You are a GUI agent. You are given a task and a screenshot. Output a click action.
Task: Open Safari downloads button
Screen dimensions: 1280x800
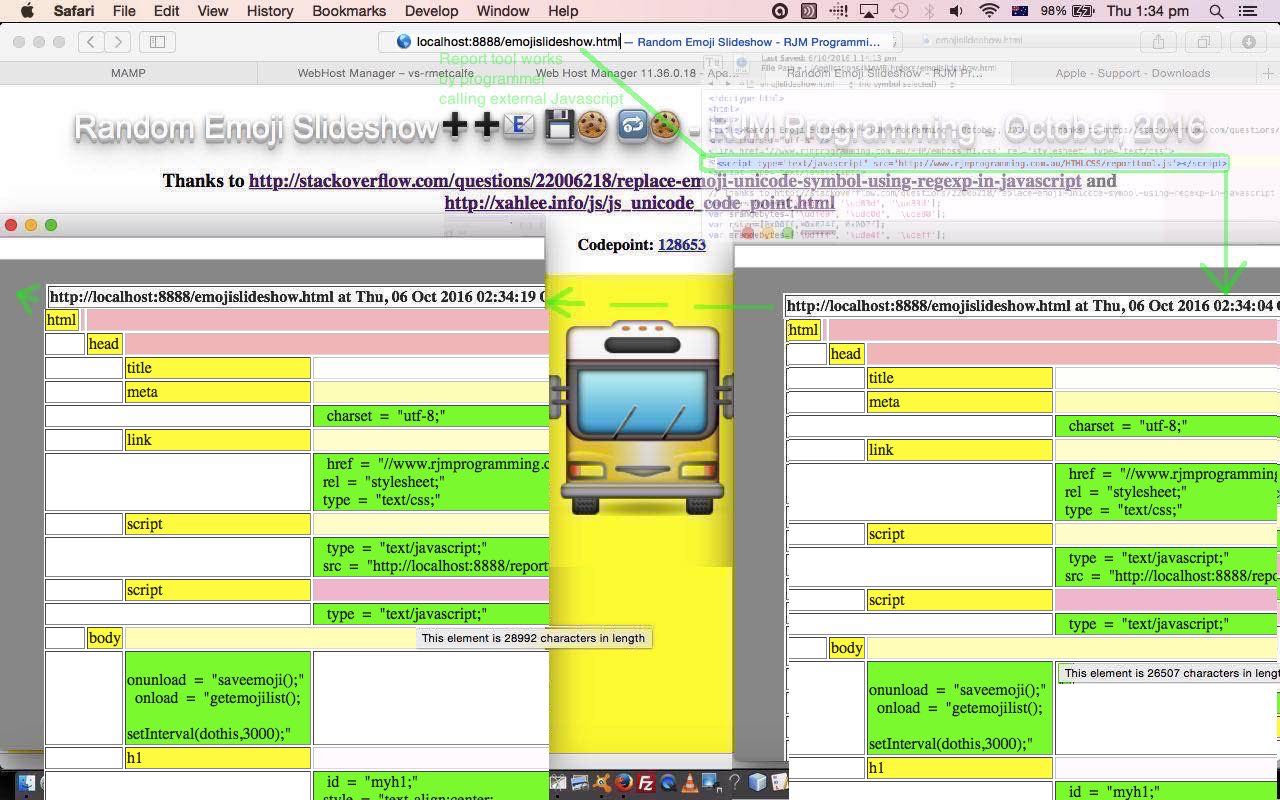click(1249, 42)
